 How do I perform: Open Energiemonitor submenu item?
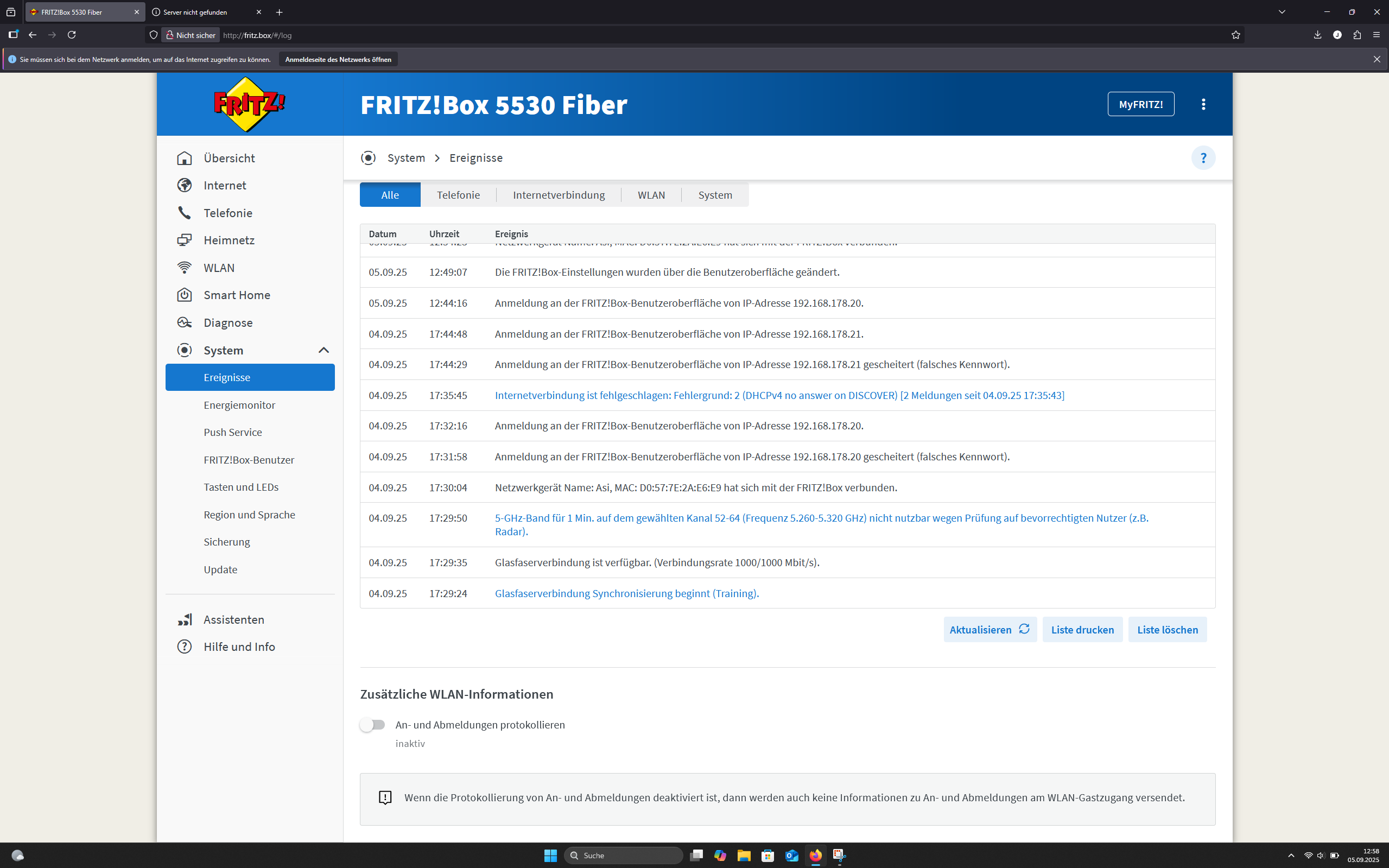250,406
